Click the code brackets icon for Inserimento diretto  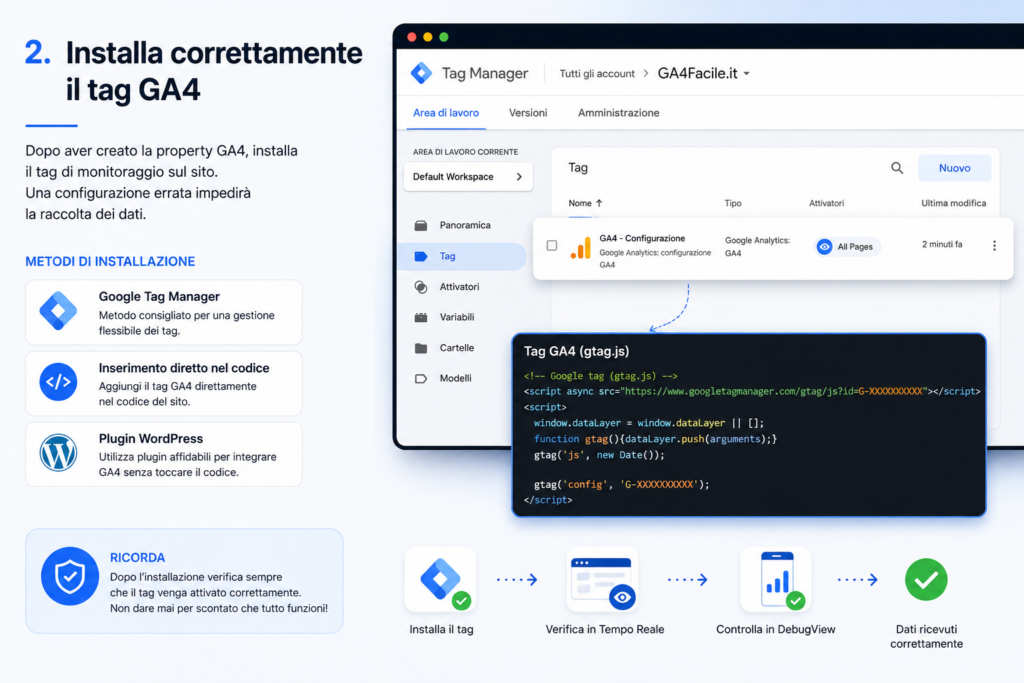point(58,381)
